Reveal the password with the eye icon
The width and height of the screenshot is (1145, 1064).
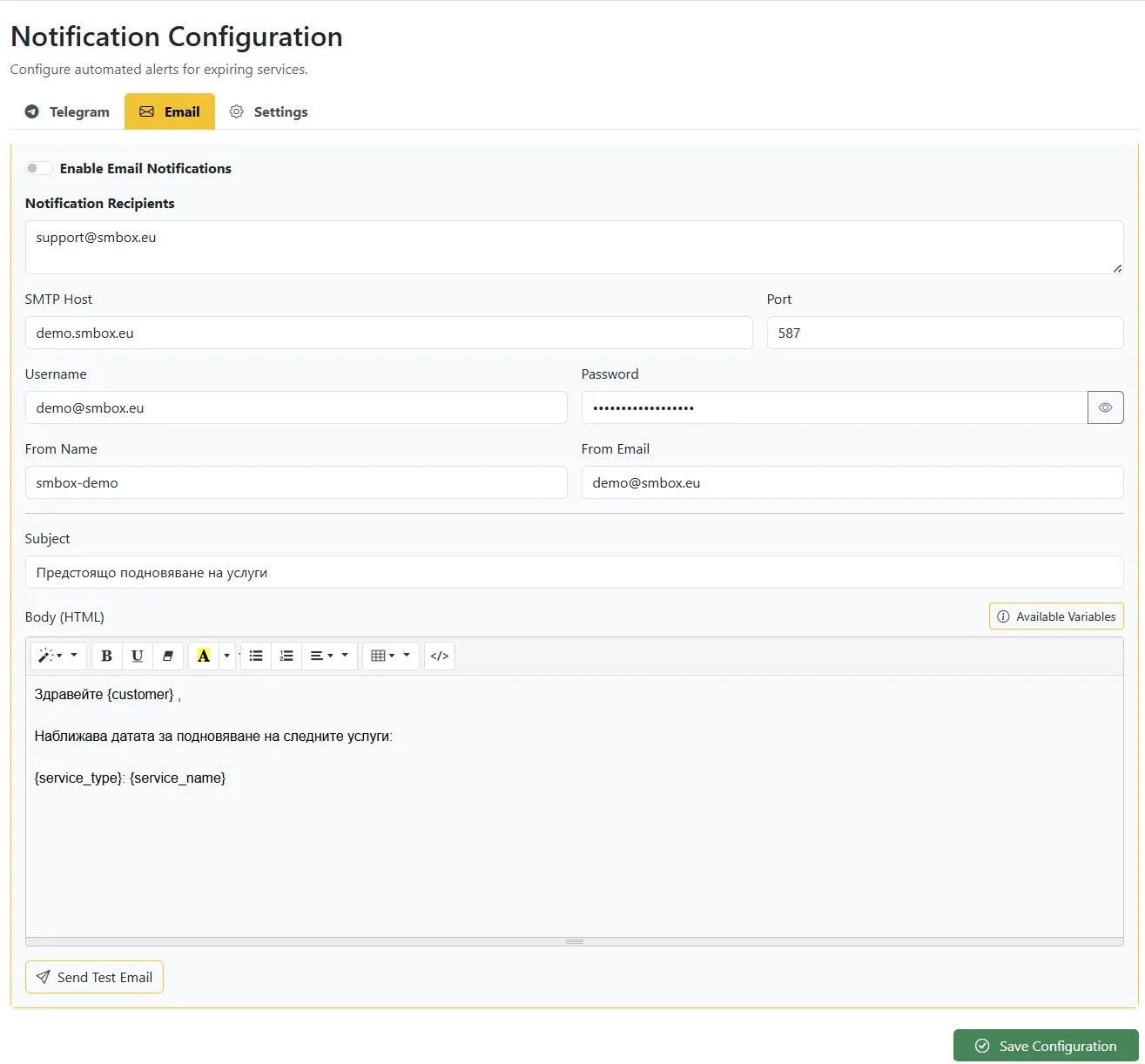pyautogui.click(x=1105, y=407)
